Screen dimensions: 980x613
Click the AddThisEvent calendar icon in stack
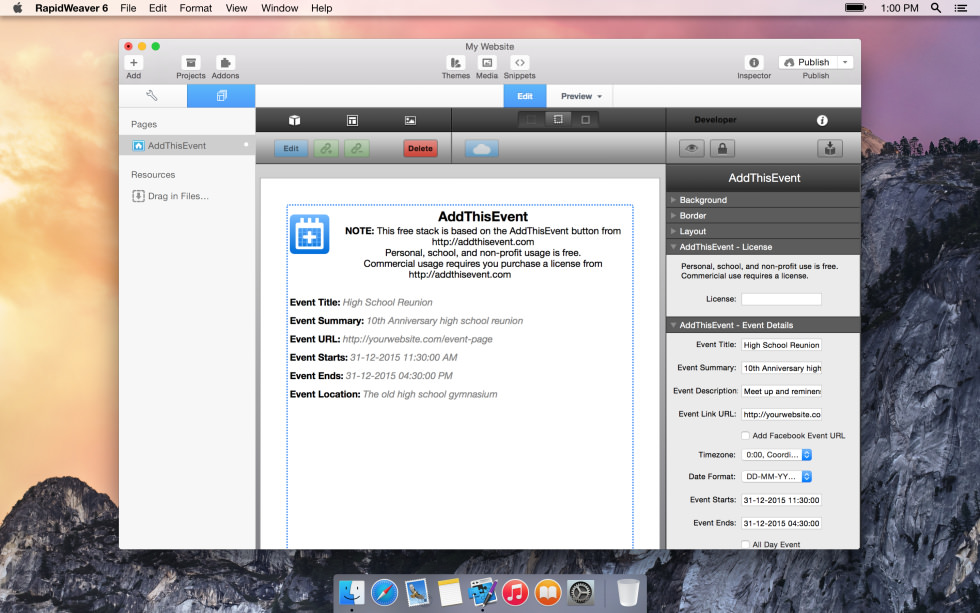(309, 234)
